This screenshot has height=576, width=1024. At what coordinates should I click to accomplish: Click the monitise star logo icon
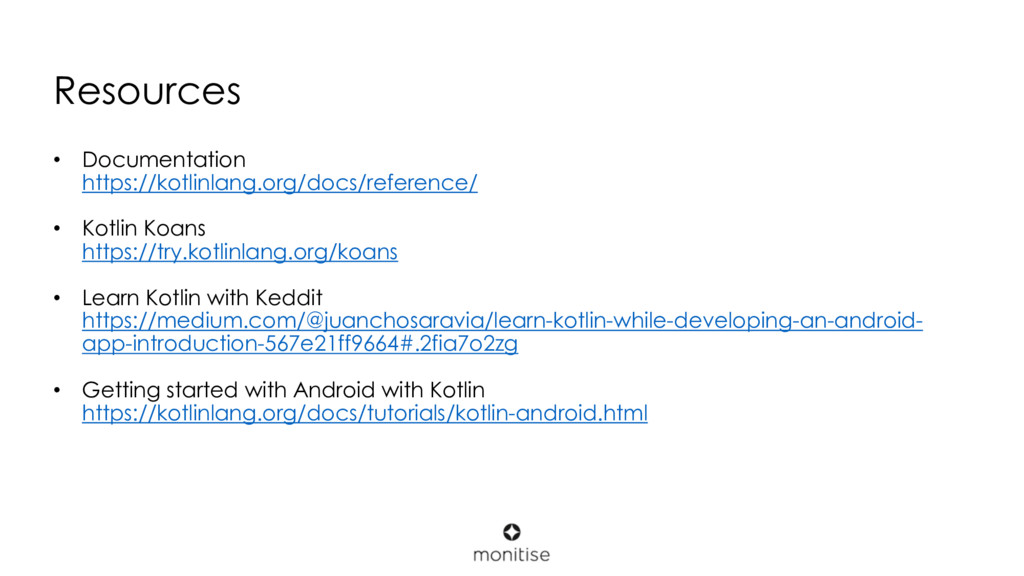pos(511,532)
